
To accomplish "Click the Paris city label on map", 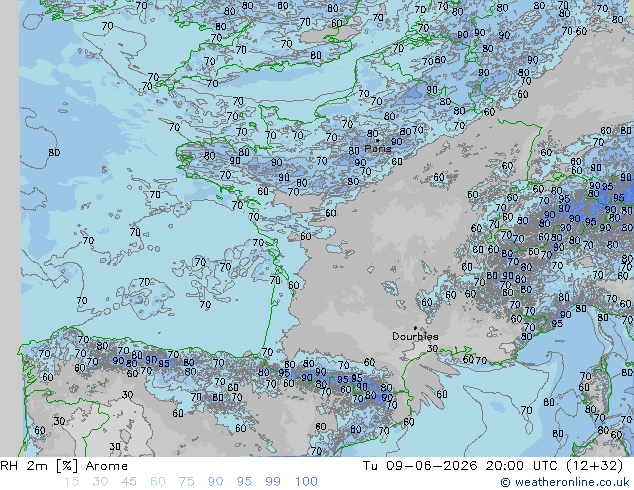I will pos(378,149).
